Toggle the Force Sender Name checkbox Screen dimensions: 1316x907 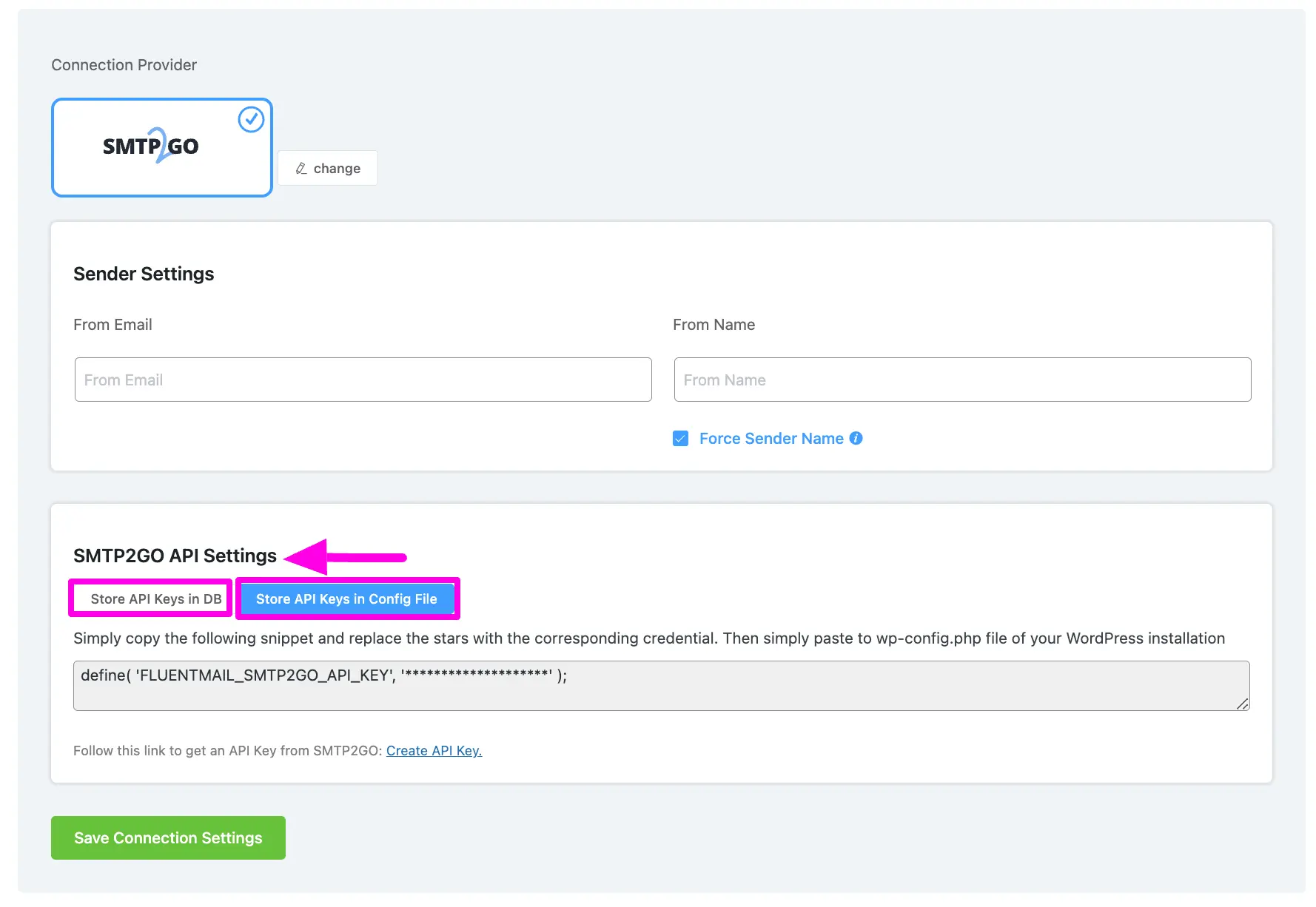coord(681,439)
